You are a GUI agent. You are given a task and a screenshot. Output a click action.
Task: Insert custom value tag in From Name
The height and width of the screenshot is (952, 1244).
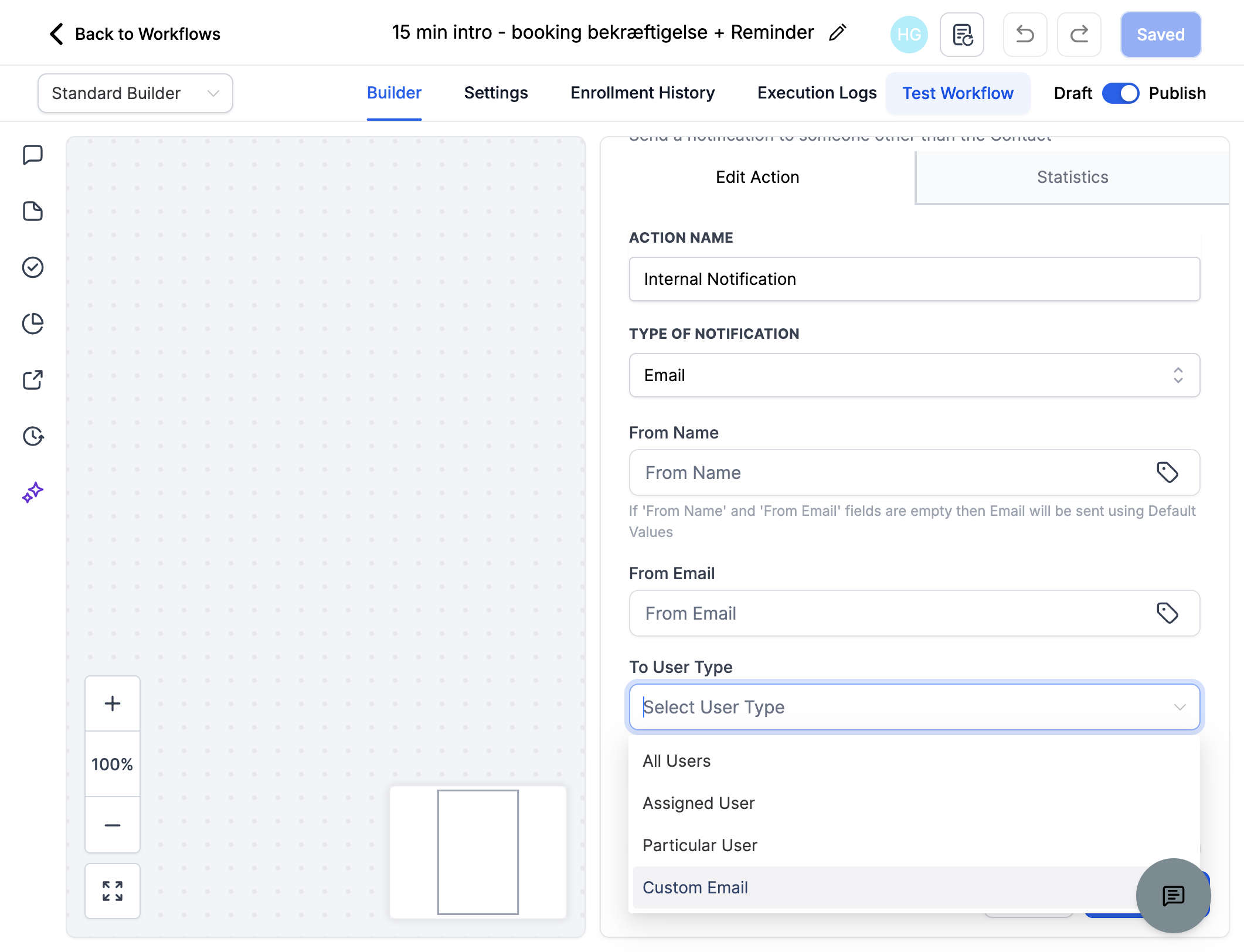tap(1167, 472)
